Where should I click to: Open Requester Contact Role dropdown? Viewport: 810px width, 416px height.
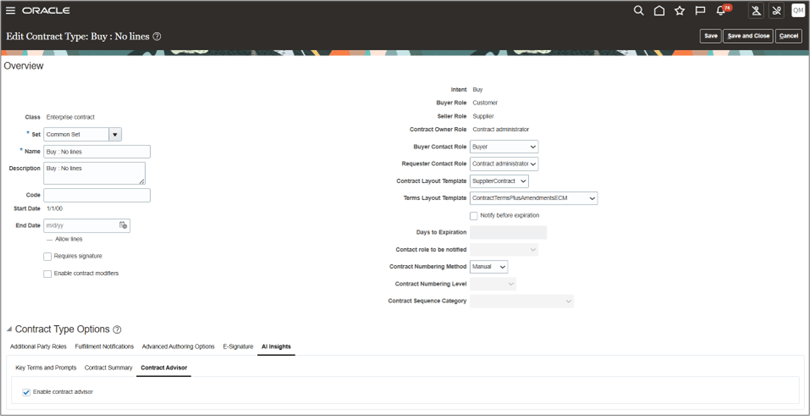[x=504, y=164]
